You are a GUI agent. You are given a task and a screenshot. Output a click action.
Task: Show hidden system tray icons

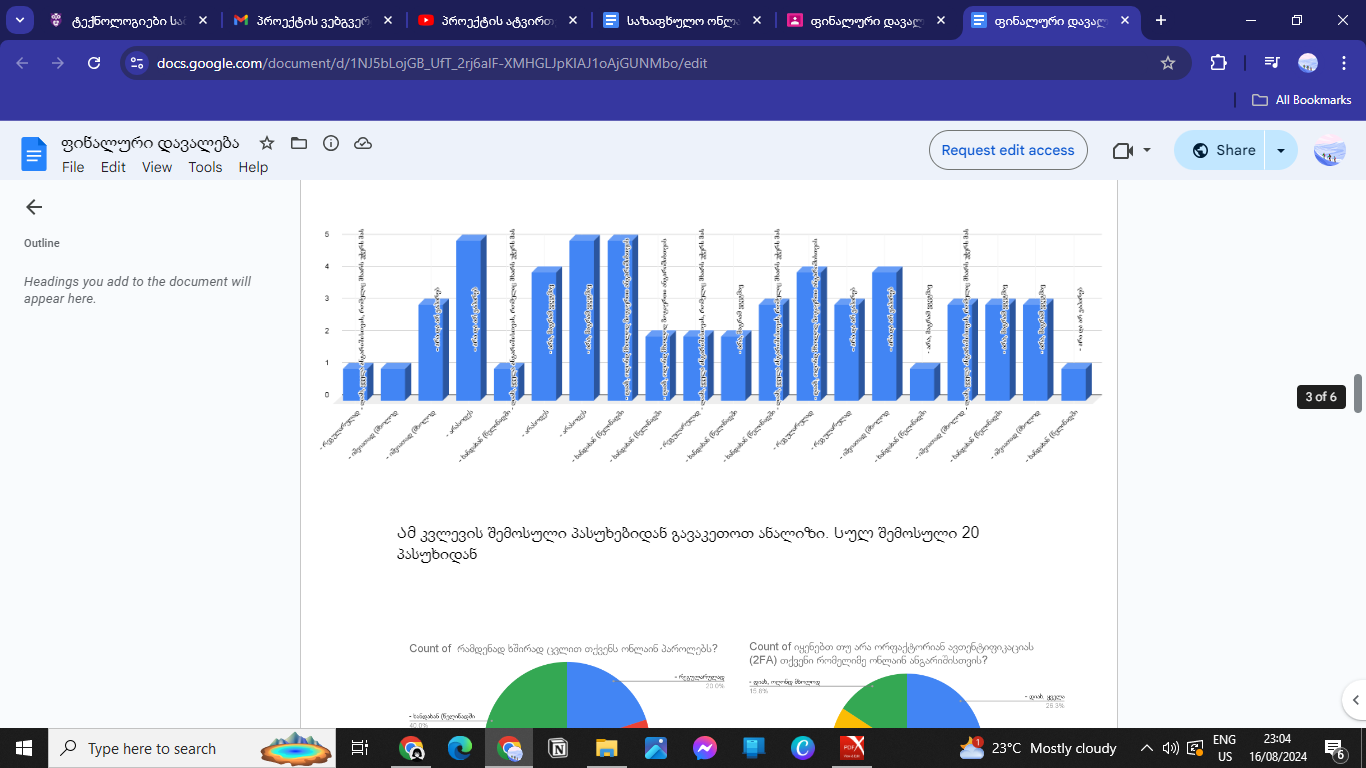coord(1147,748)
